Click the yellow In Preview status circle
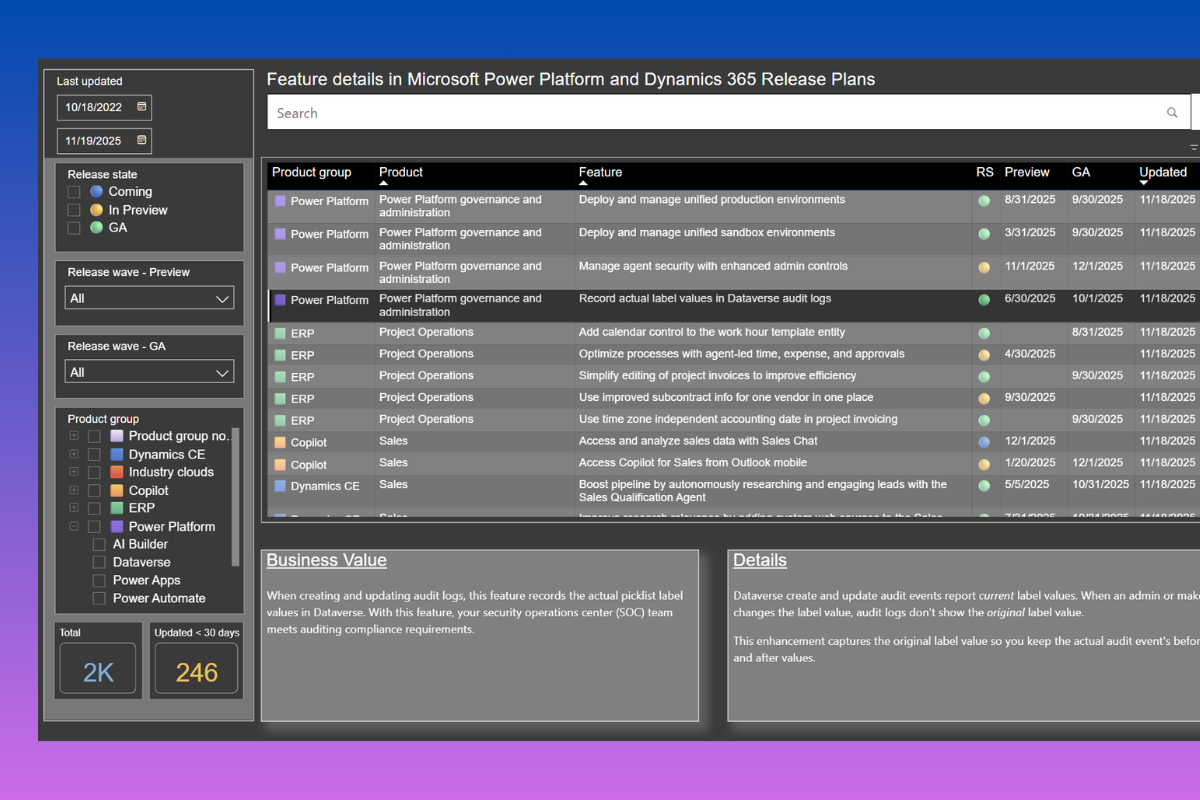 point(96,210)
